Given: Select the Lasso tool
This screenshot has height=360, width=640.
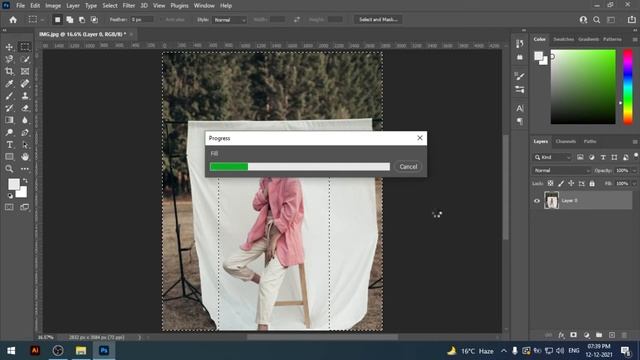Looking at the screenshot, I should point(9,60).
